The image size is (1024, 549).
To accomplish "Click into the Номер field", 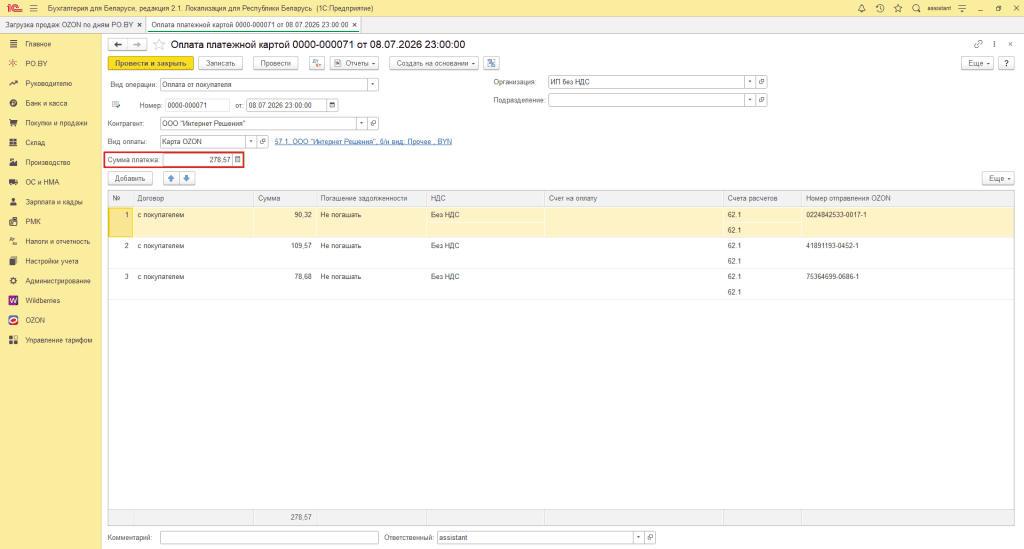I will [197, 105].
